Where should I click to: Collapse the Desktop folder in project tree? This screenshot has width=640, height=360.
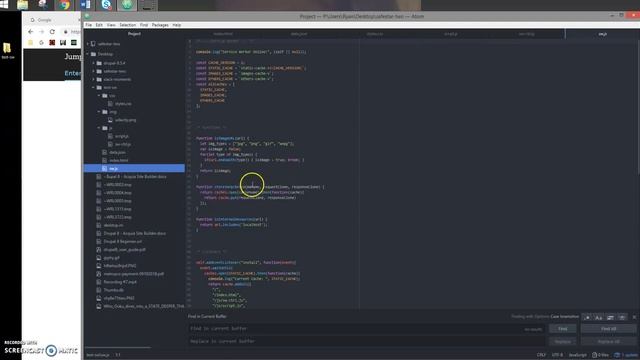tap(88, 54)
